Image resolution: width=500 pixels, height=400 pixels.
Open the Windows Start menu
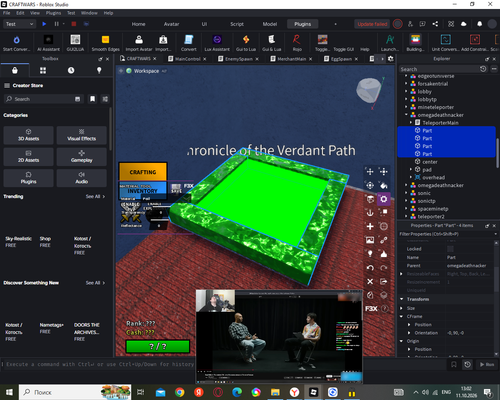[9, 392]
